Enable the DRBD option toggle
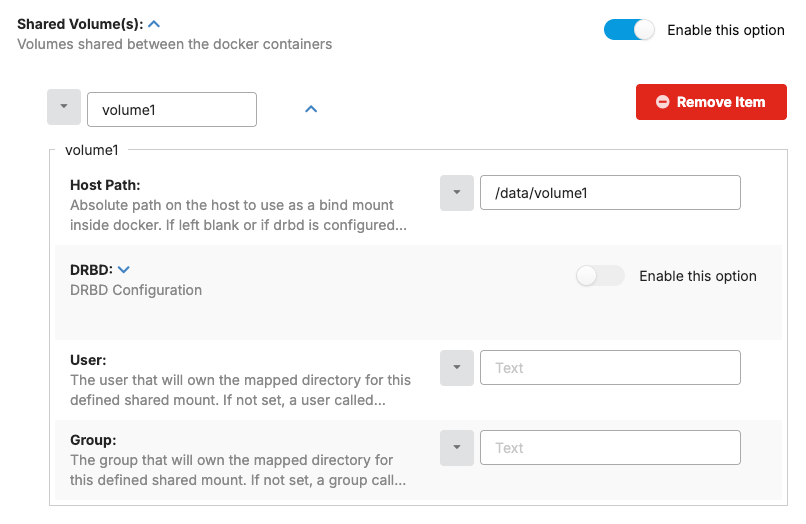Screen dimensions: 806x524 tap(600, 276)
